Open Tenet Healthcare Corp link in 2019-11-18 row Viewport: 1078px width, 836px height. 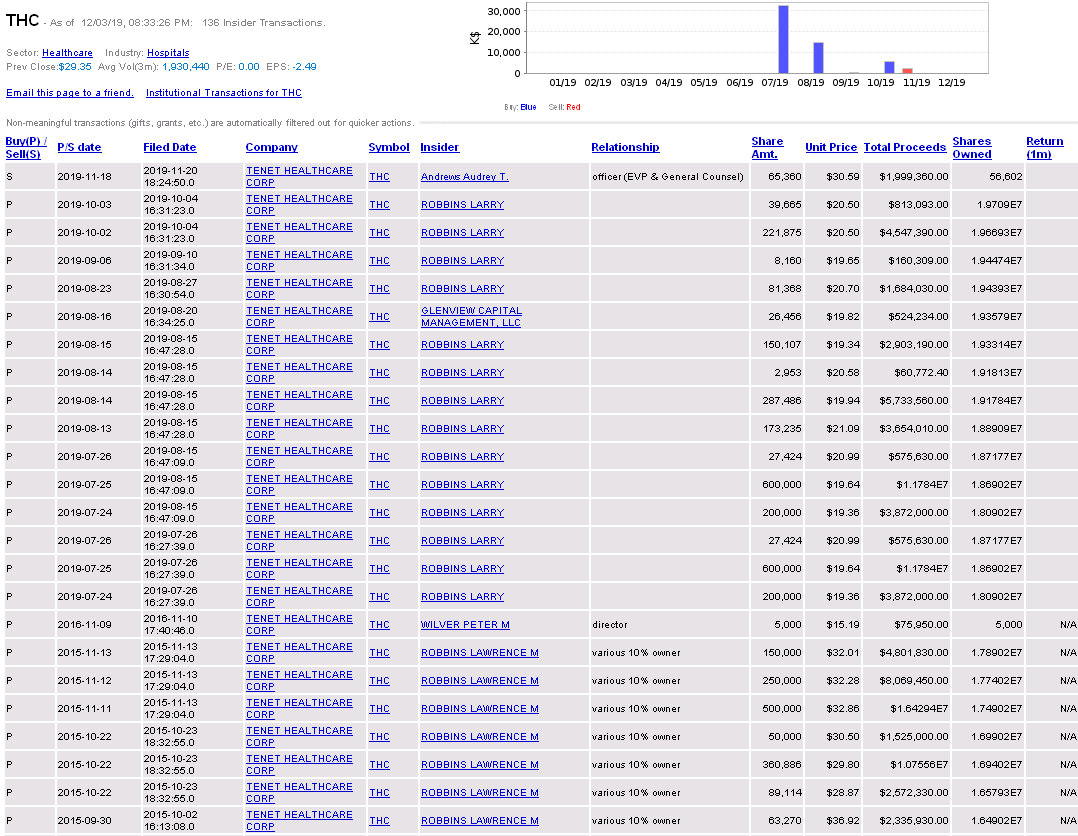click(x=299, y=177)
